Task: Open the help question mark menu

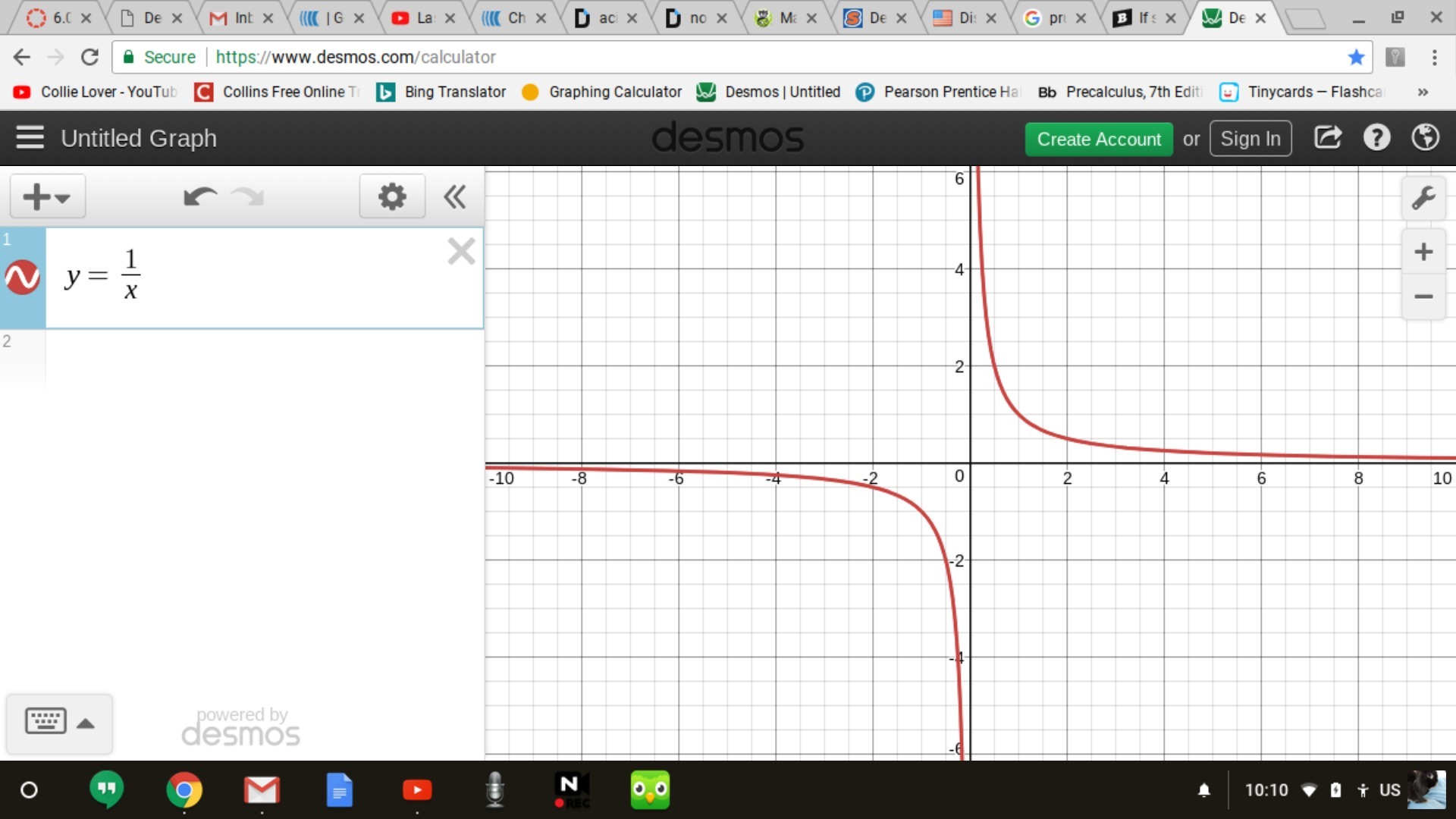Action: [1376, 138]
